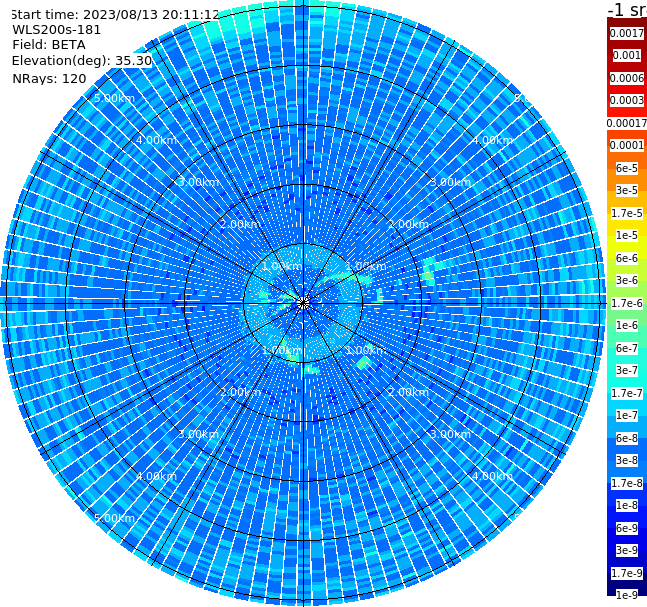Select the Elevation(deg): 35.30 text
The image size is (647, 607).
(82, 61)
